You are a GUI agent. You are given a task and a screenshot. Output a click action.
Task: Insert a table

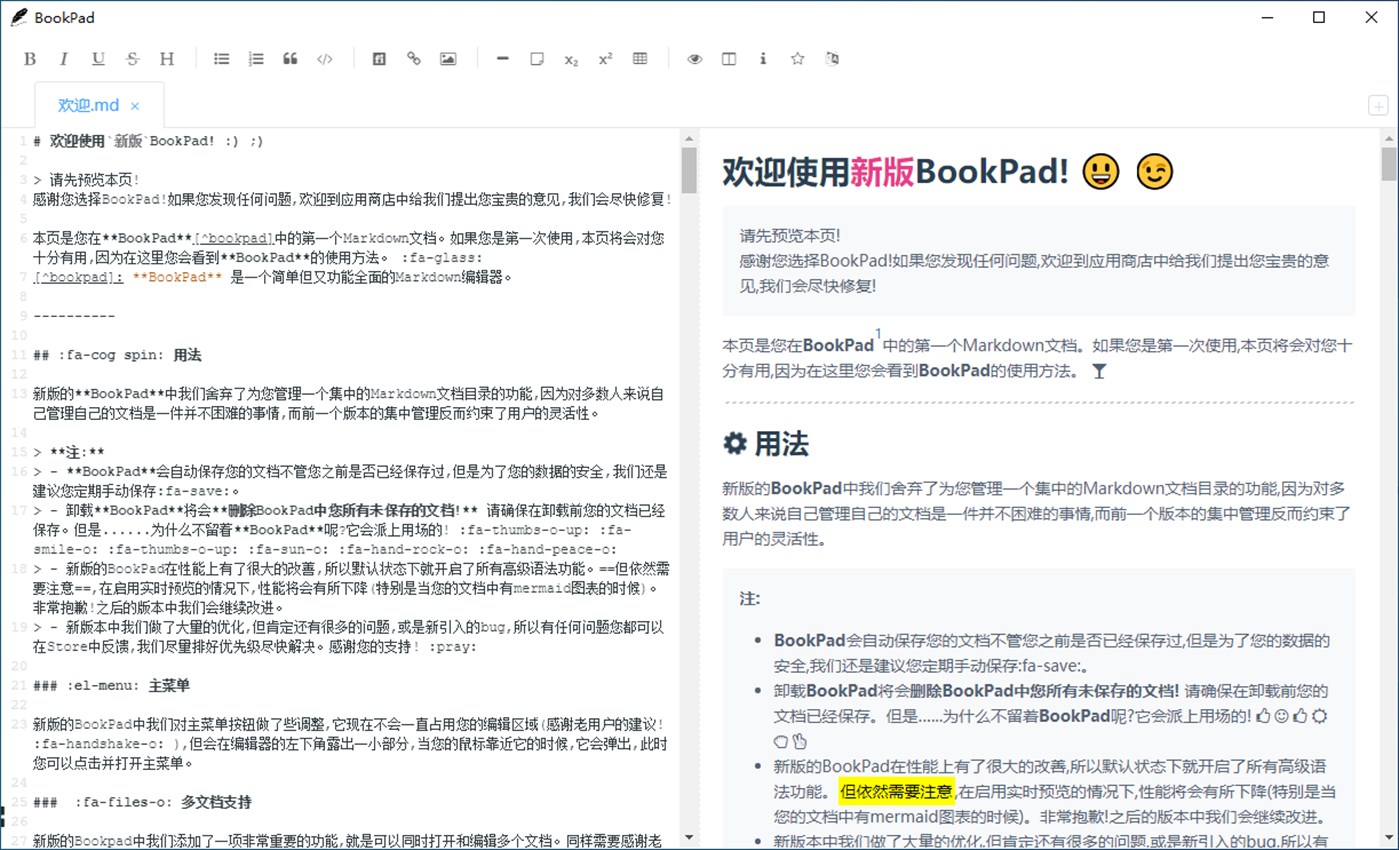640,59
